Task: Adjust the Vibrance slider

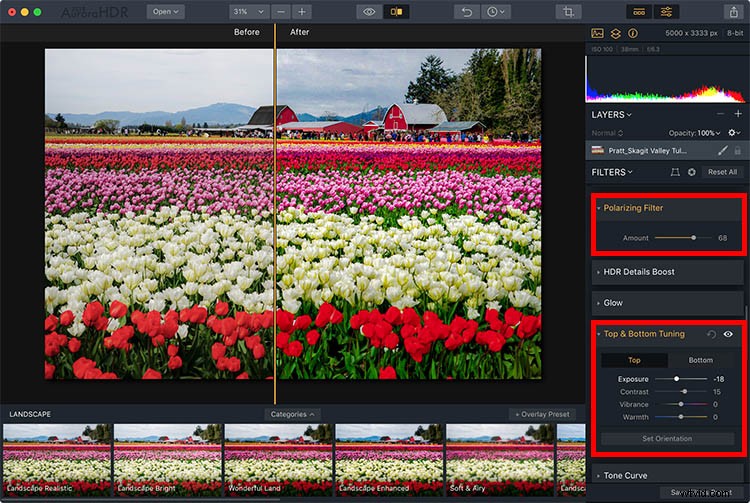Action: click(681, 404)
